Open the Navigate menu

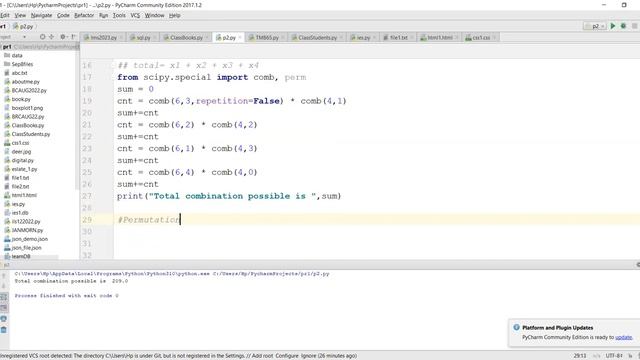click(41, 15)
